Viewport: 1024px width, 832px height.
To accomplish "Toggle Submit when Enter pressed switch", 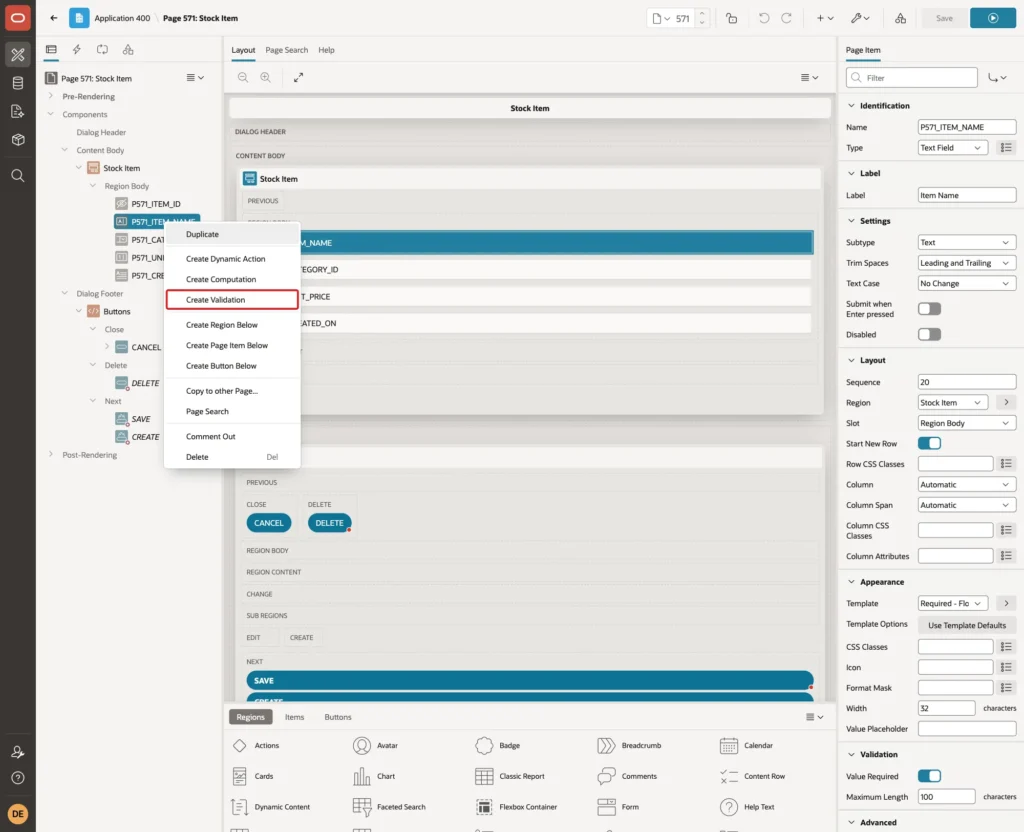I will point(929,309).
